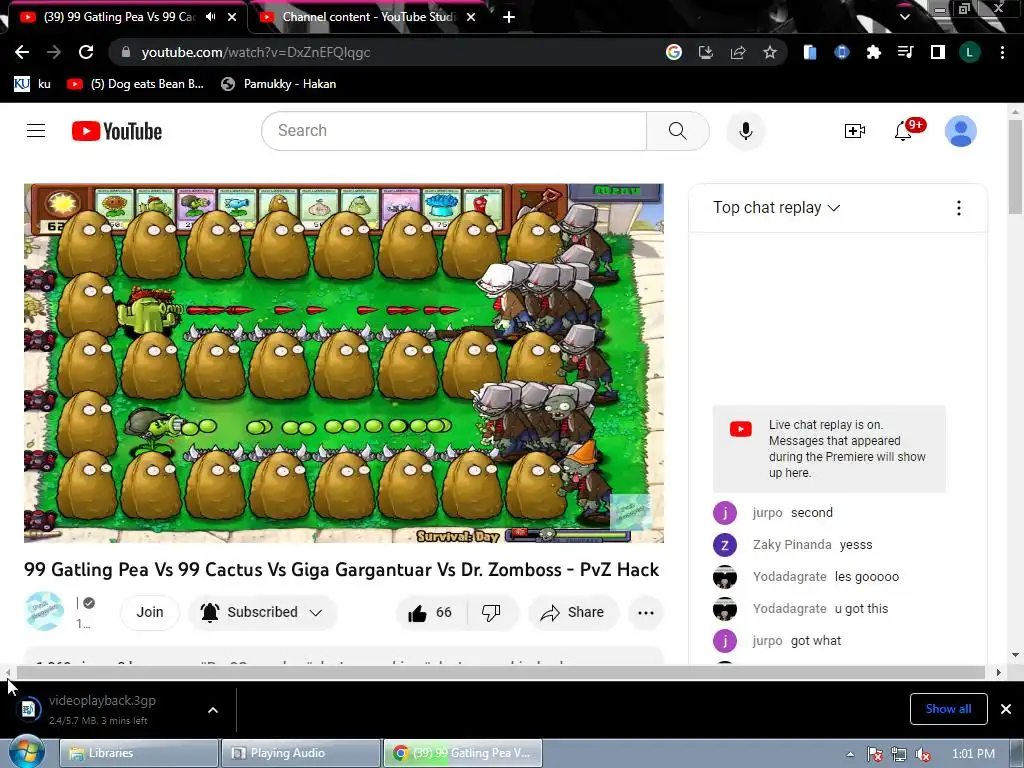Mute the tab via speaker icon
Viewport: 1024px width, 768px height.
click(210, 17)
